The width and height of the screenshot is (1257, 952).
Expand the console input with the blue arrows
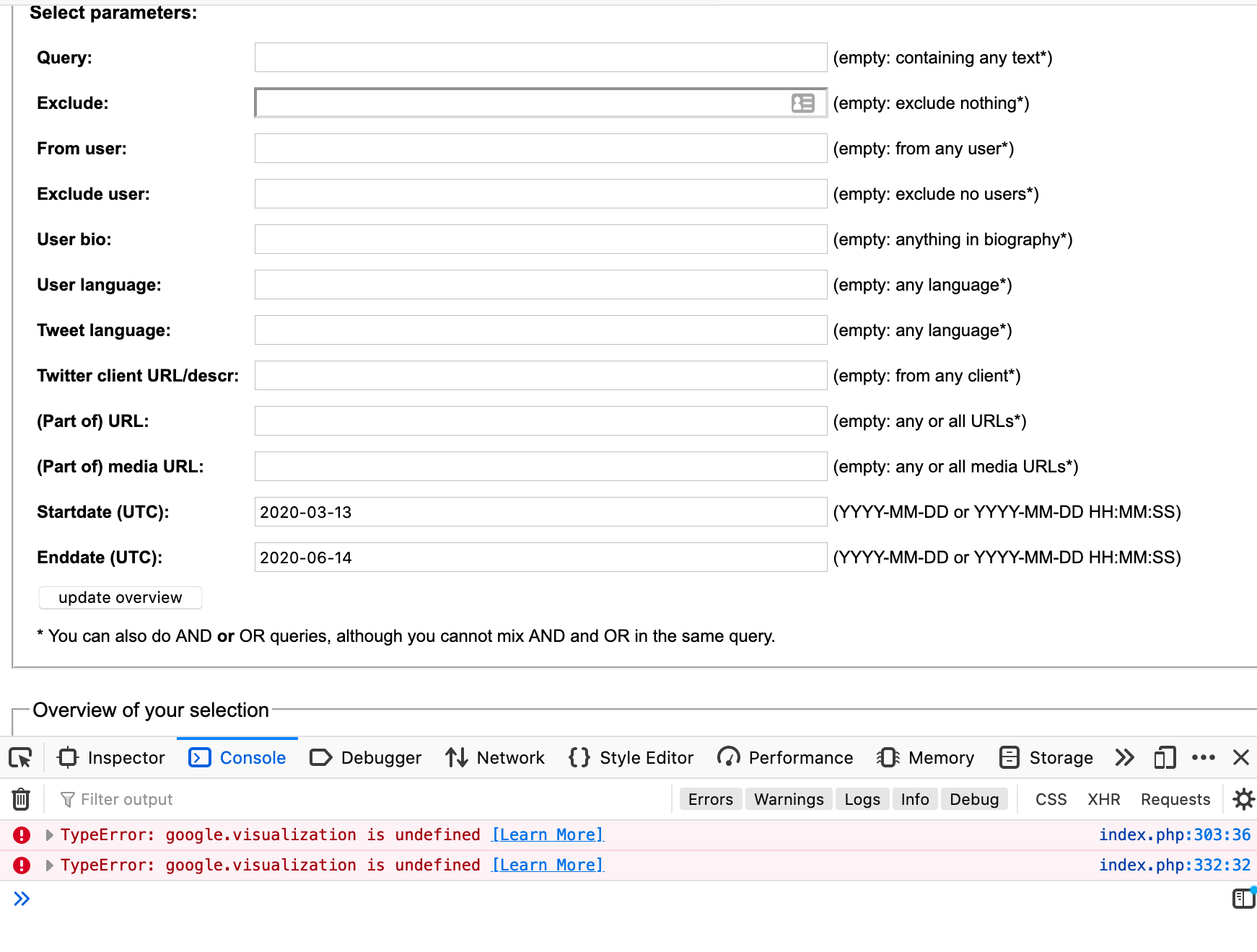(x=22, y=899)
